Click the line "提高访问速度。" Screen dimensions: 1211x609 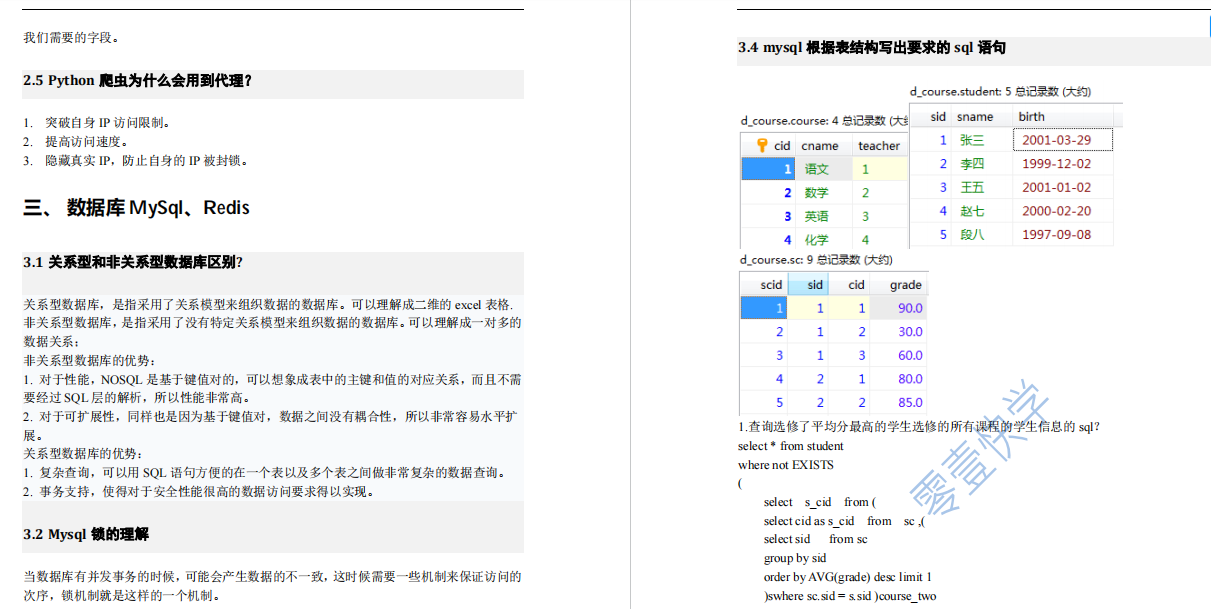coord(87,142)
